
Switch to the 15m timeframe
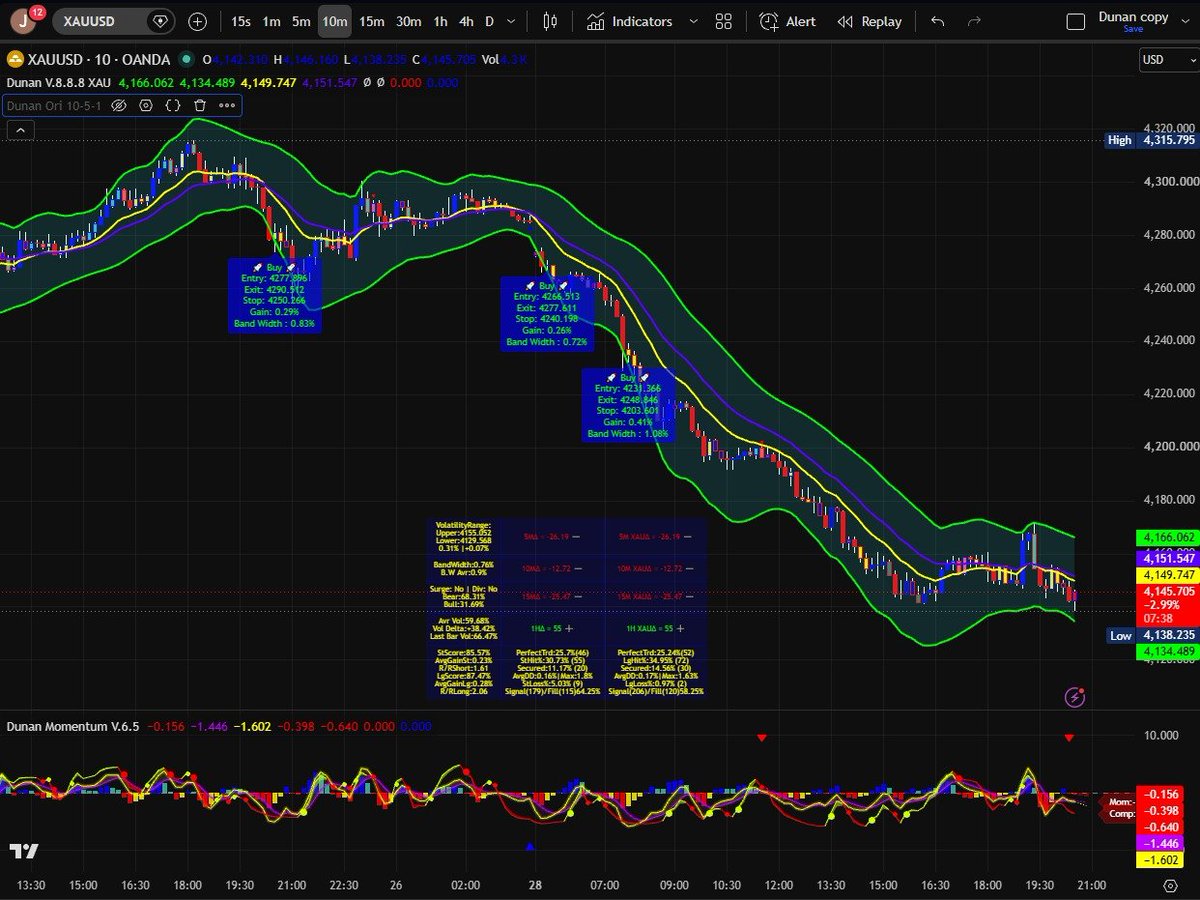tap(371, 21)
